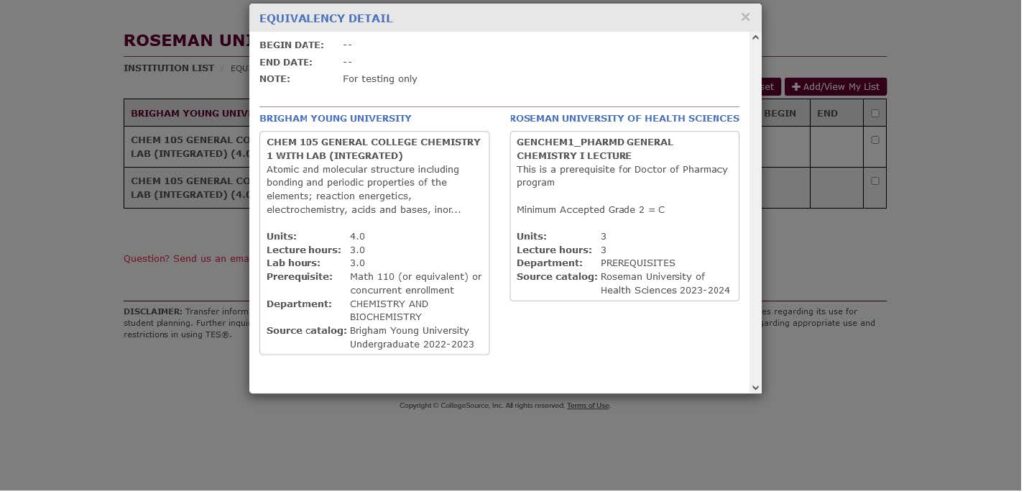Check the first CHEM 105 row checkbox
Screen dimensions: 1024x492
(x=874, y=140)
